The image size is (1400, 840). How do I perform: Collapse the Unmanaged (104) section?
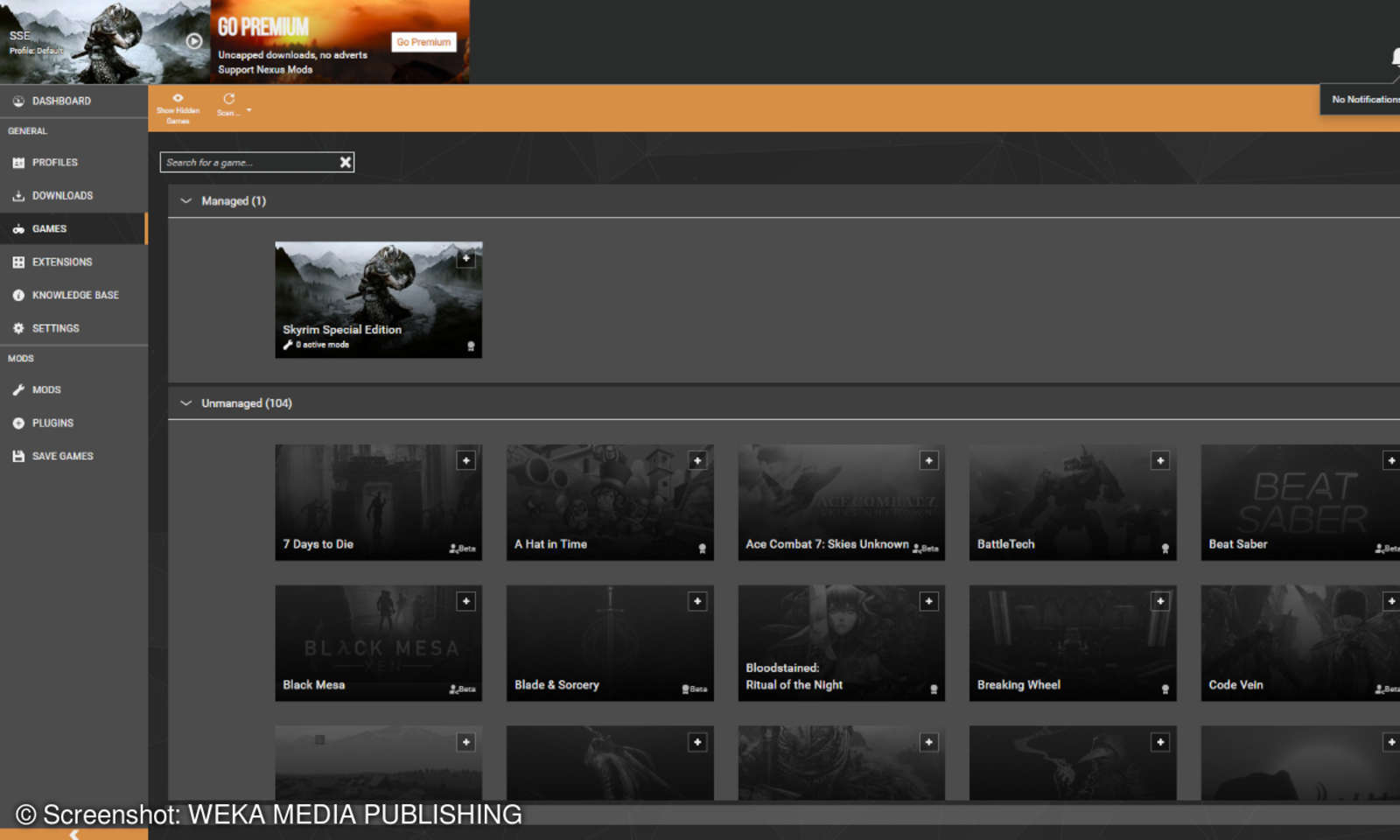point(186,402)
